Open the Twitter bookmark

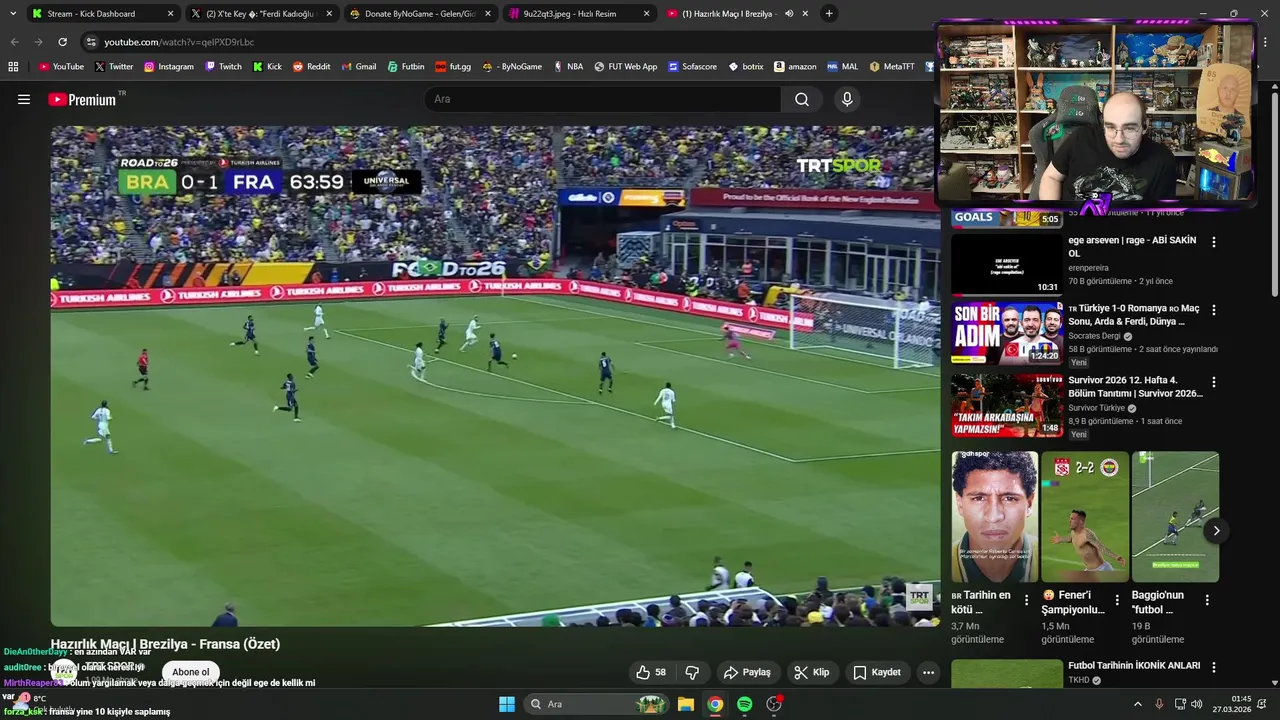(114, 67)
